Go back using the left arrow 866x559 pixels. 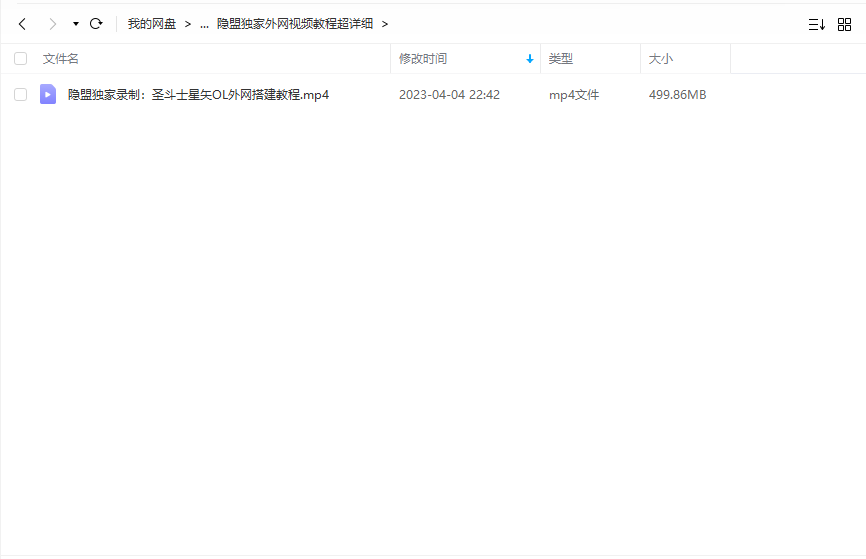tap(22, 24)
